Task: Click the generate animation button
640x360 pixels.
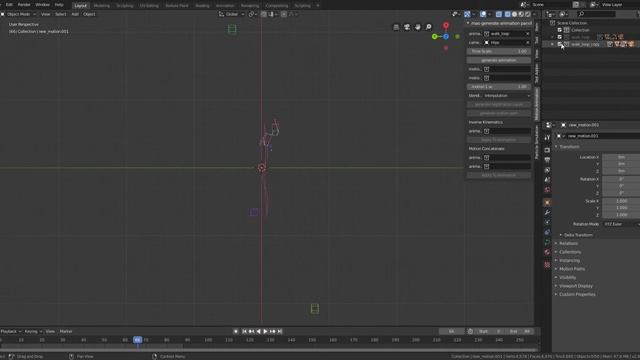Action: (x=498, y=60)
